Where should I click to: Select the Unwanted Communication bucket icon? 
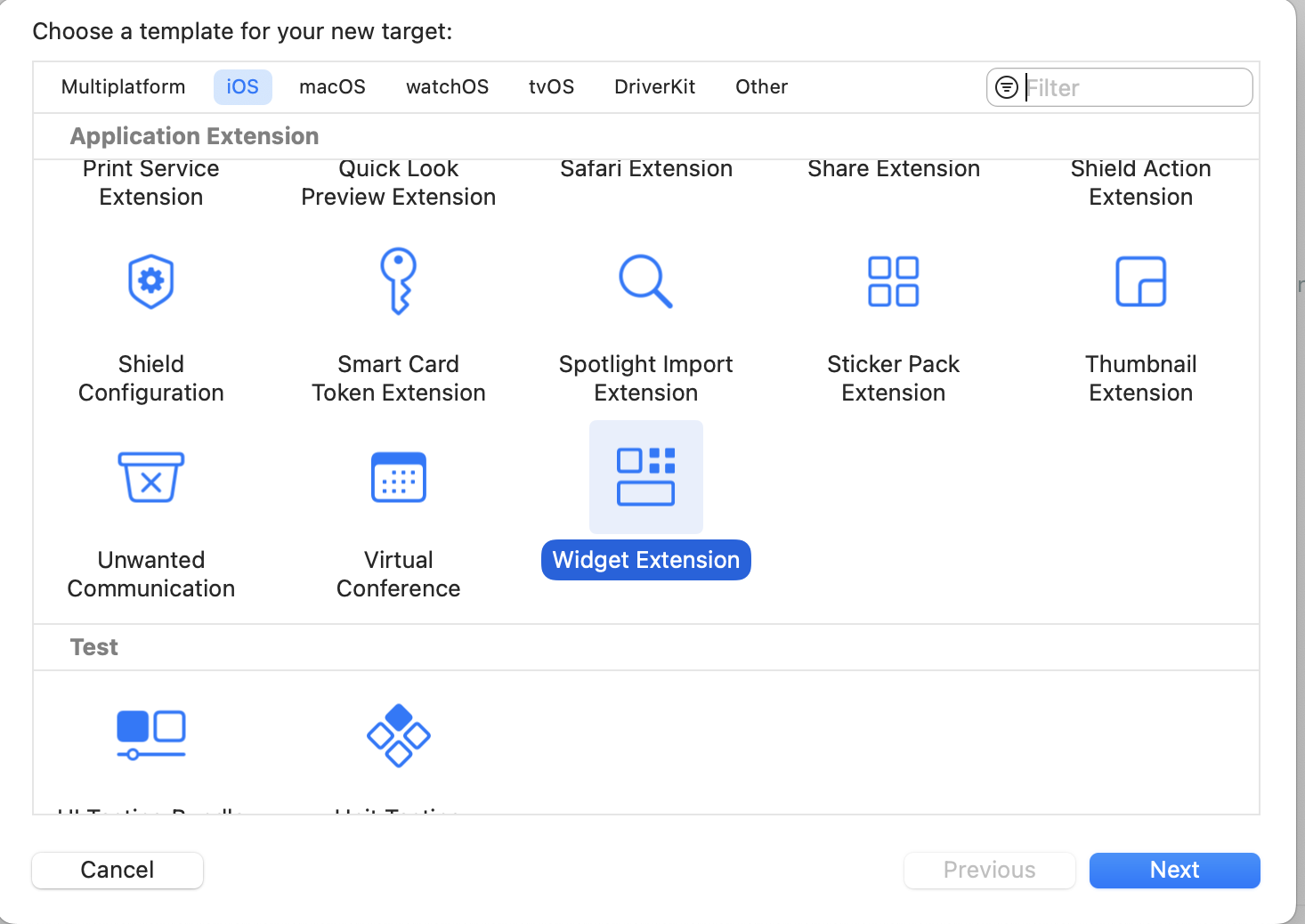tap(150, 477)
